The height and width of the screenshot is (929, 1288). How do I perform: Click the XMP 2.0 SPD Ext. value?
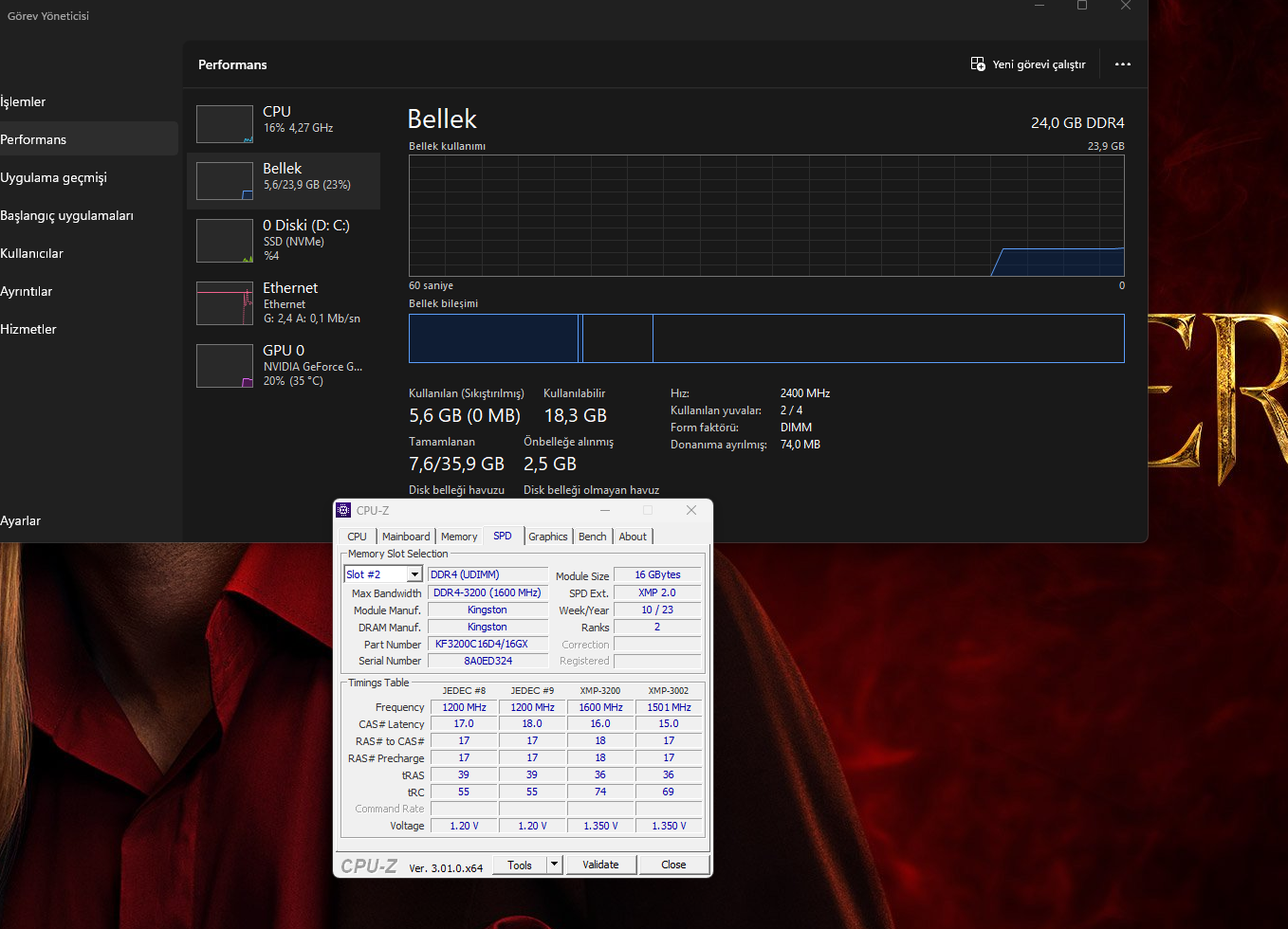pyautogui.click(x=657, y=592)
